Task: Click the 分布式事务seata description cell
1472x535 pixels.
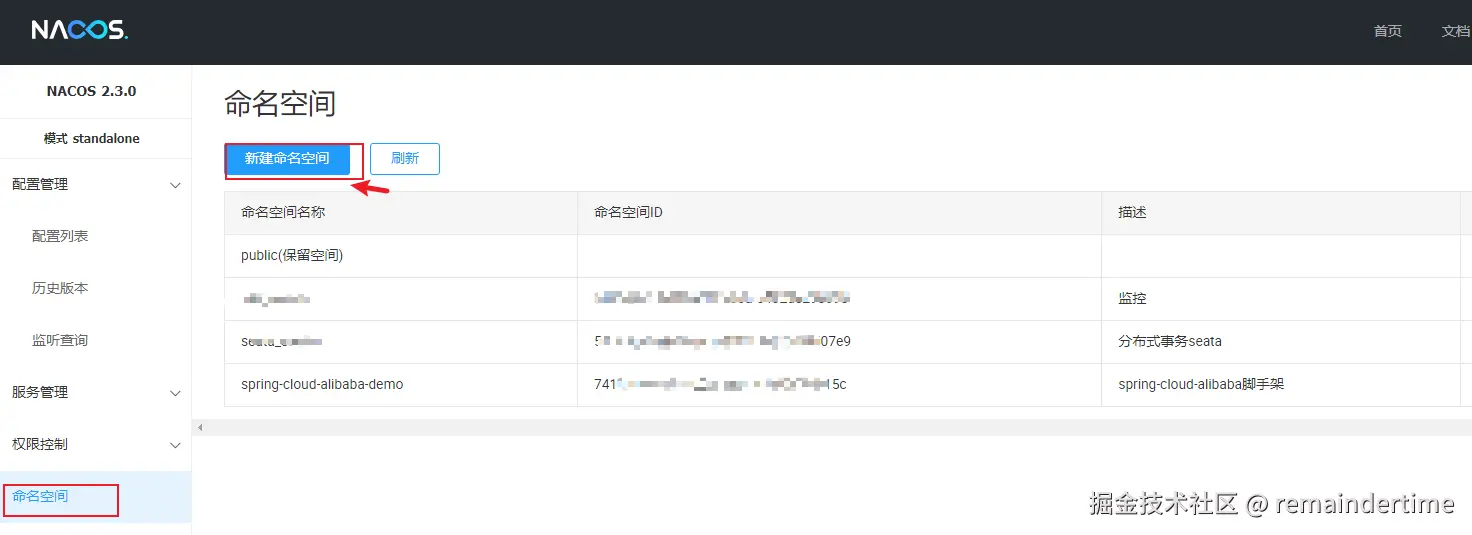Action: (x=1281, y=342)
